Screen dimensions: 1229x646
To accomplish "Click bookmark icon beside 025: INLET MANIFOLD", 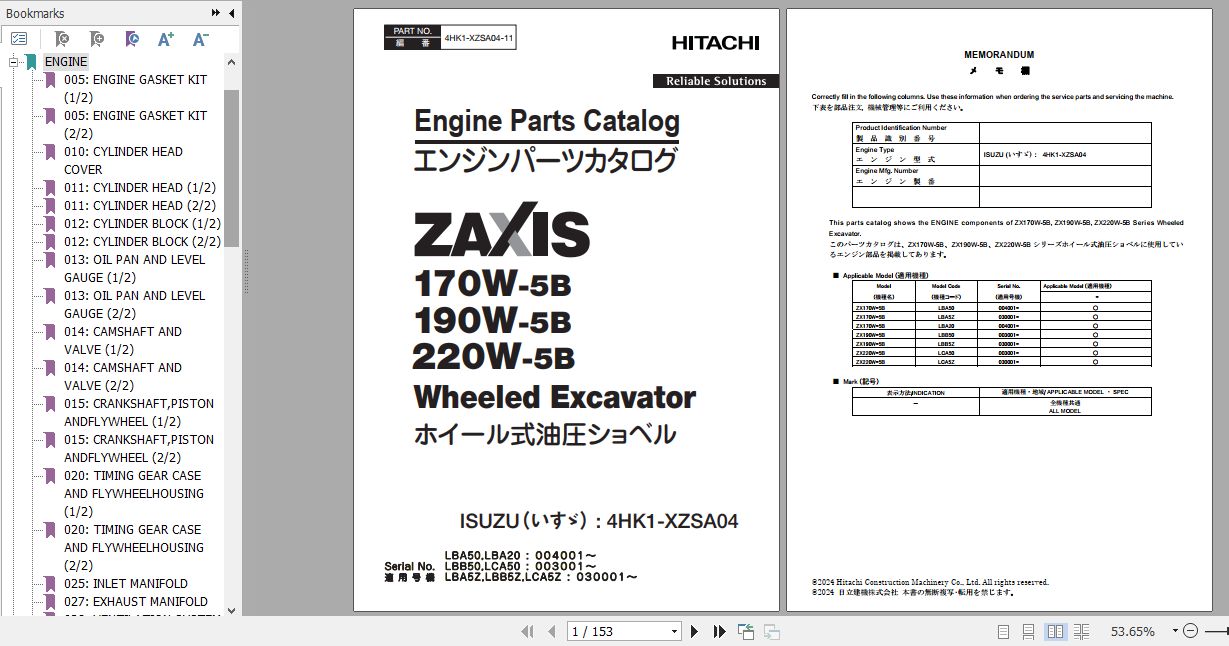I will click(51, 584).
